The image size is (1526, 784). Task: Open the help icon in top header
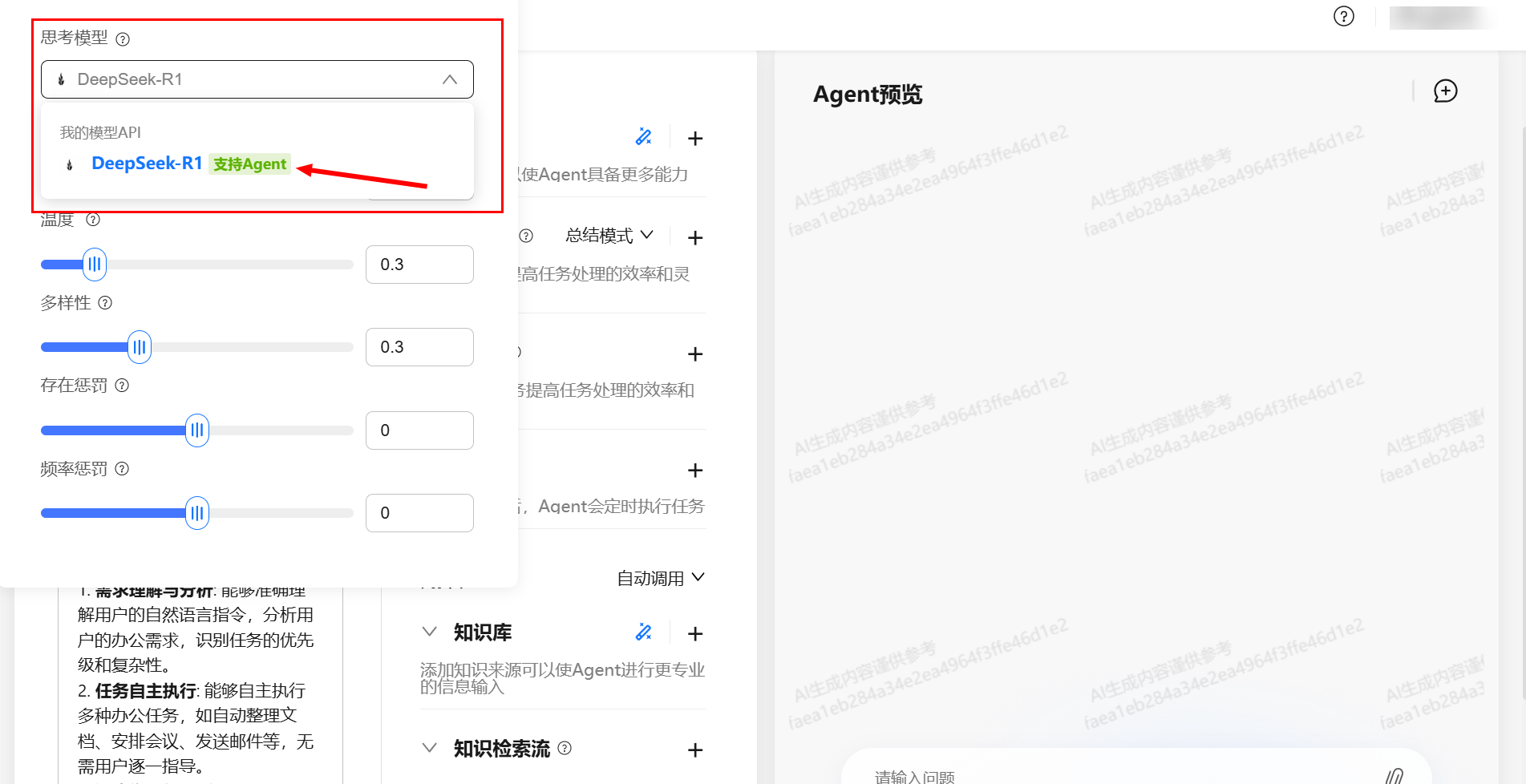(x=1344, y=16)
